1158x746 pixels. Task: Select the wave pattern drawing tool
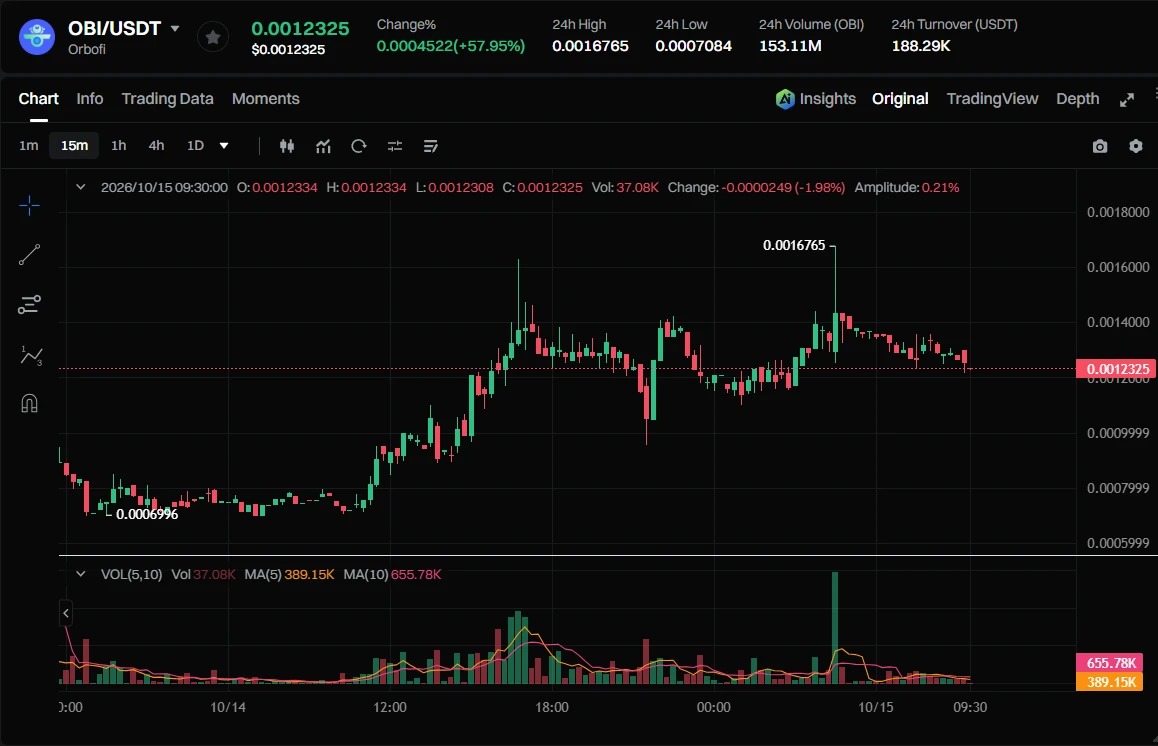(30, 355)
